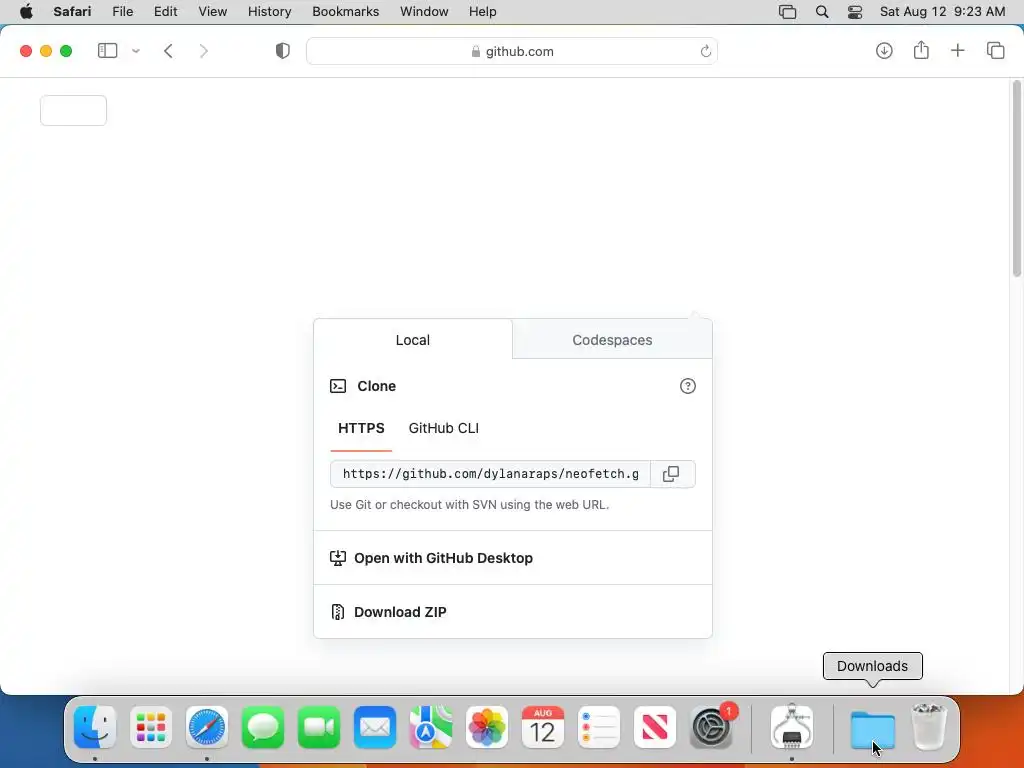Open the History menu
This screenshot has width=1024, height=768.
269,12
